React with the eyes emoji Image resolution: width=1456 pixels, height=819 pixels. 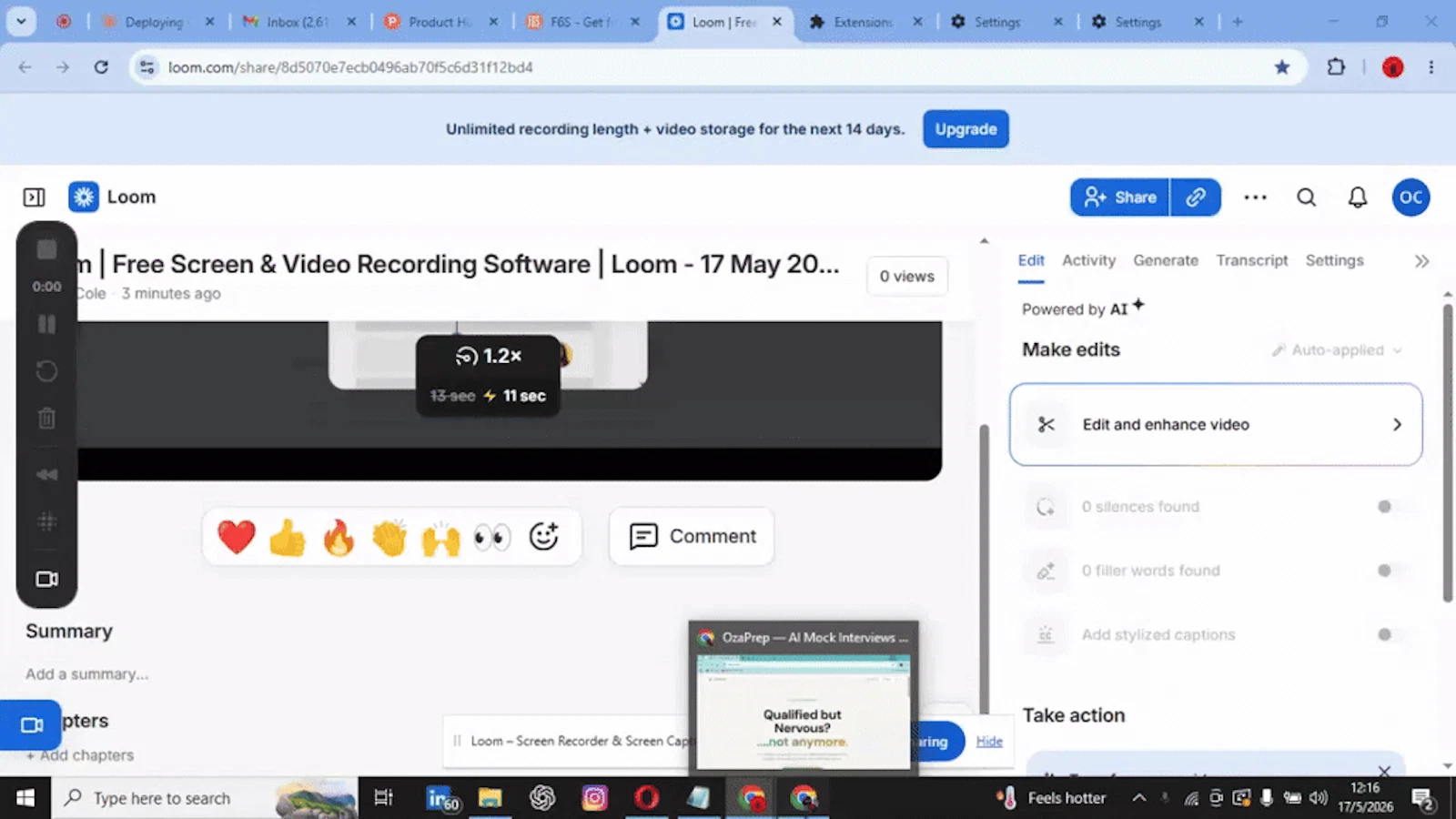pyautogui.click(x=492, y=538)
